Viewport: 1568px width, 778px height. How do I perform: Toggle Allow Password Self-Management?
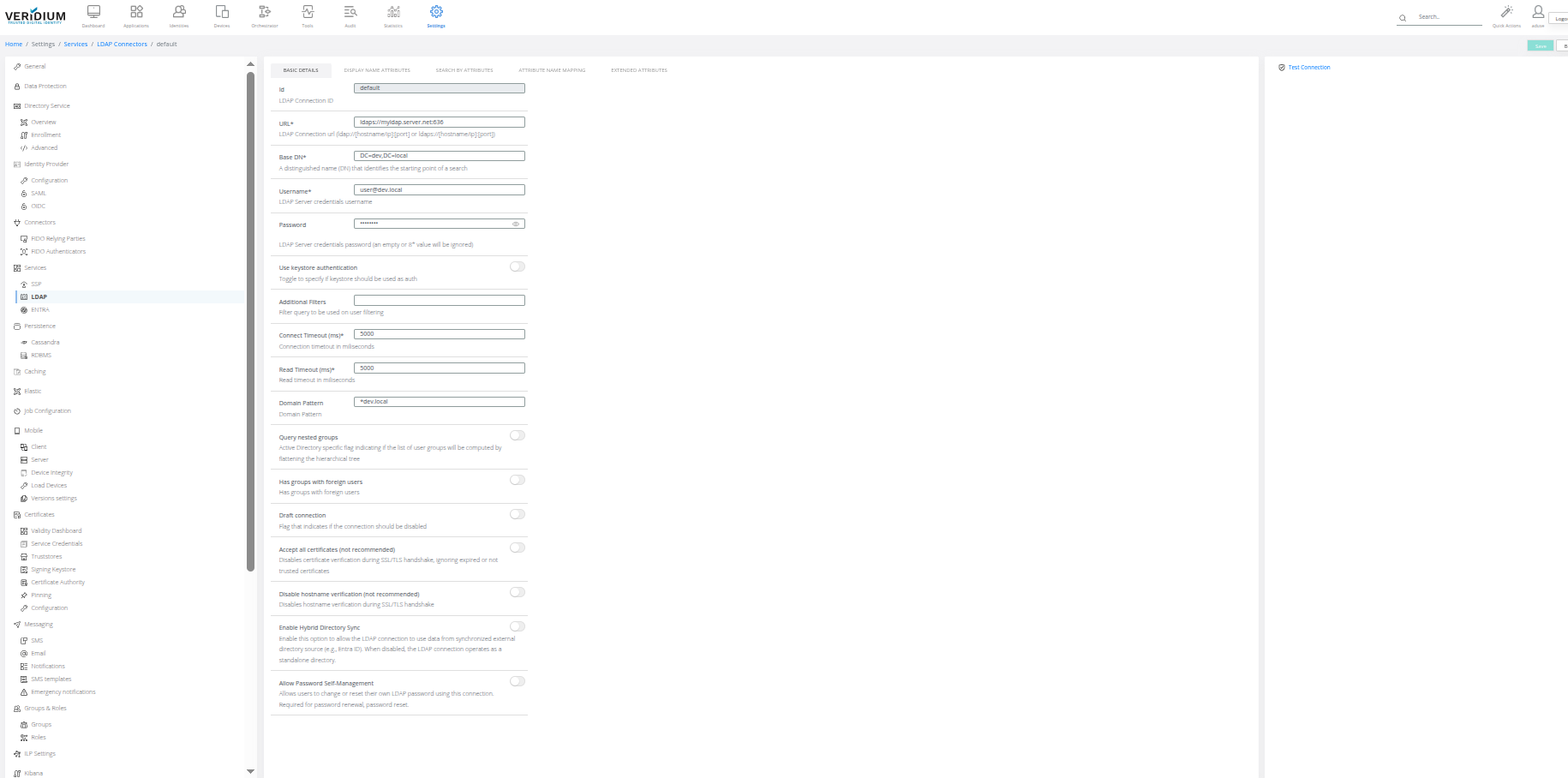pyautogui.click(x=518, y=681)
